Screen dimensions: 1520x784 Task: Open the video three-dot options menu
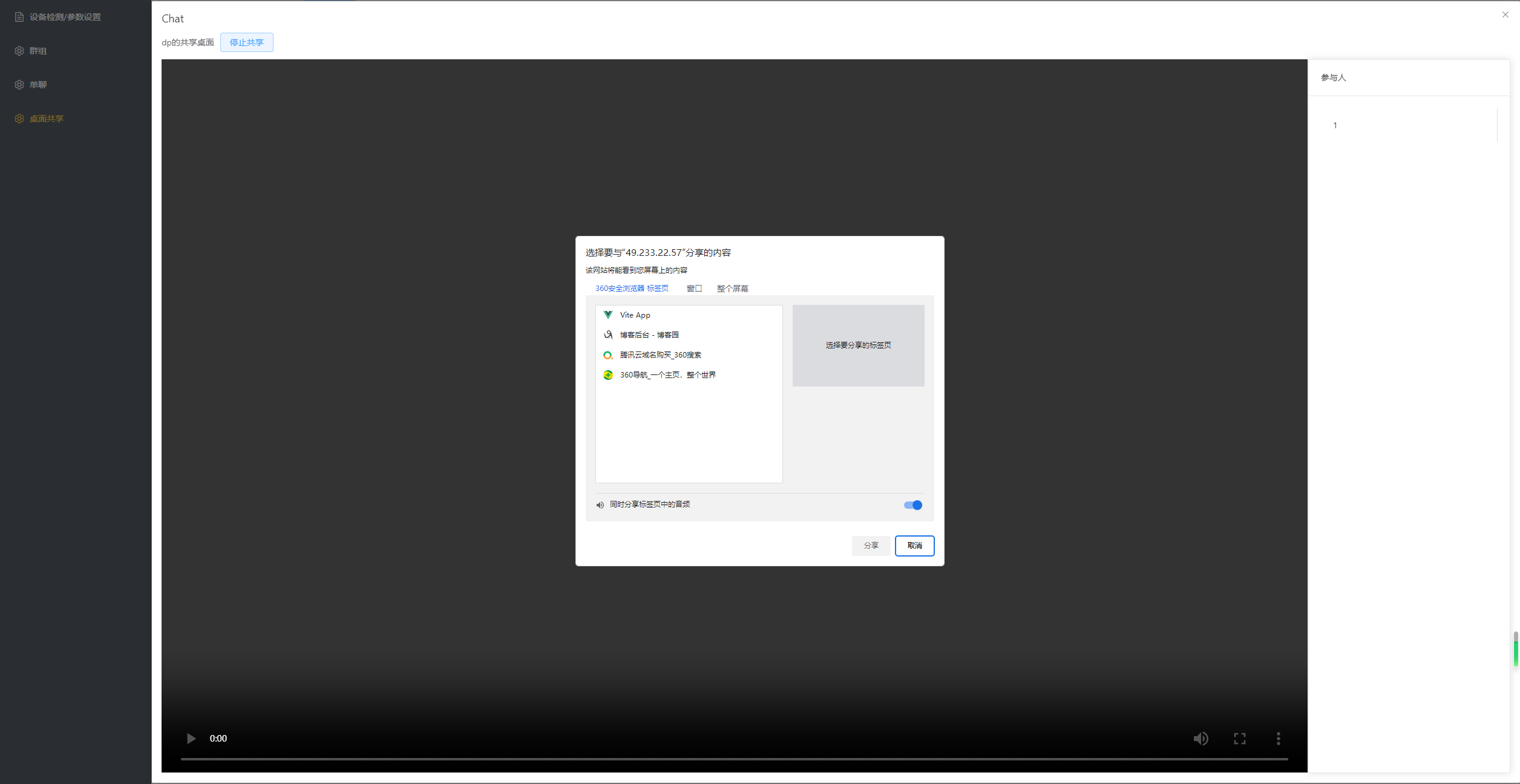(1278, 738)
